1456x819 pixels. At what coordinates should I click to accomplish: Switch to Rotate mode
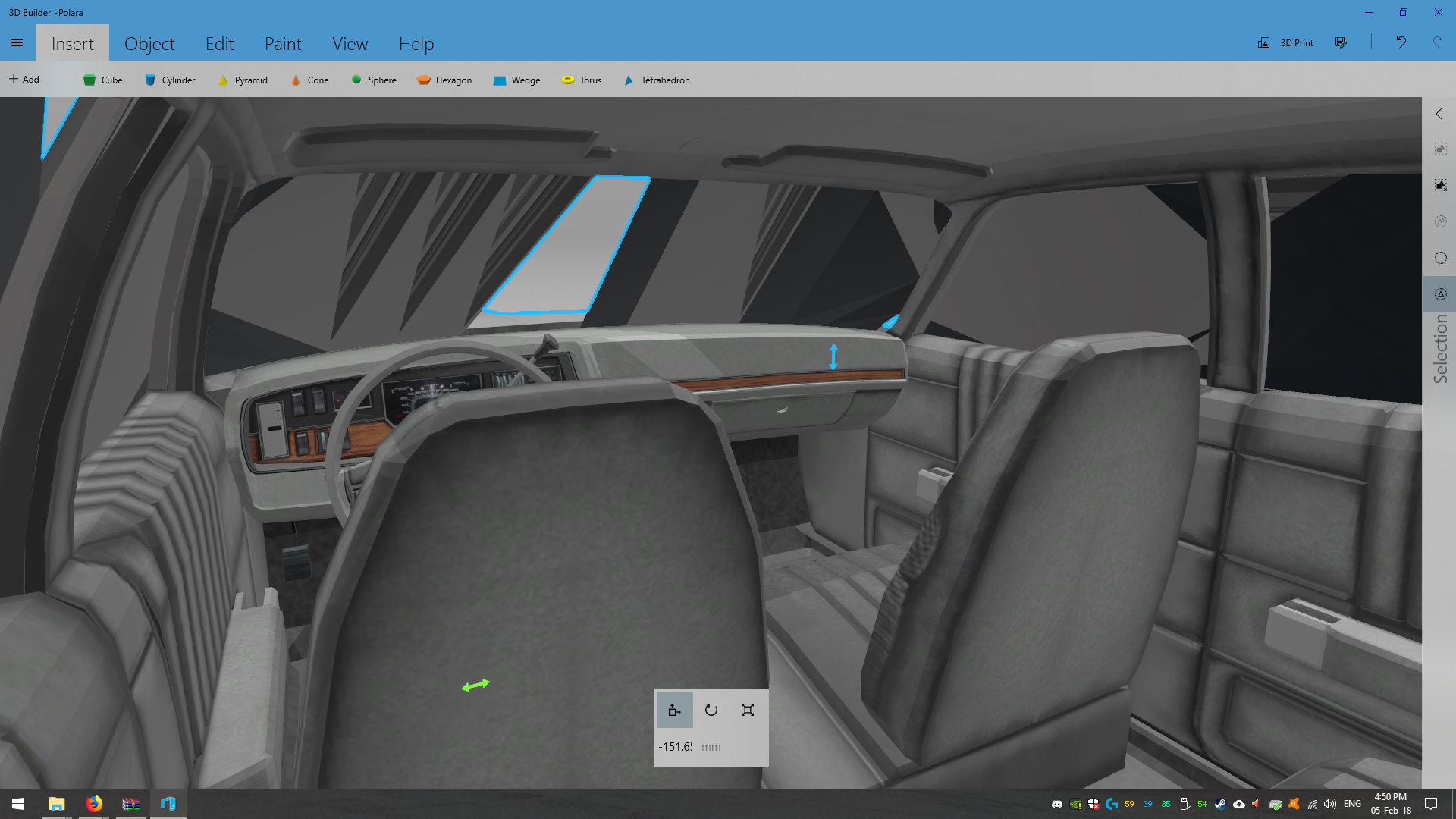coord(711,711)
